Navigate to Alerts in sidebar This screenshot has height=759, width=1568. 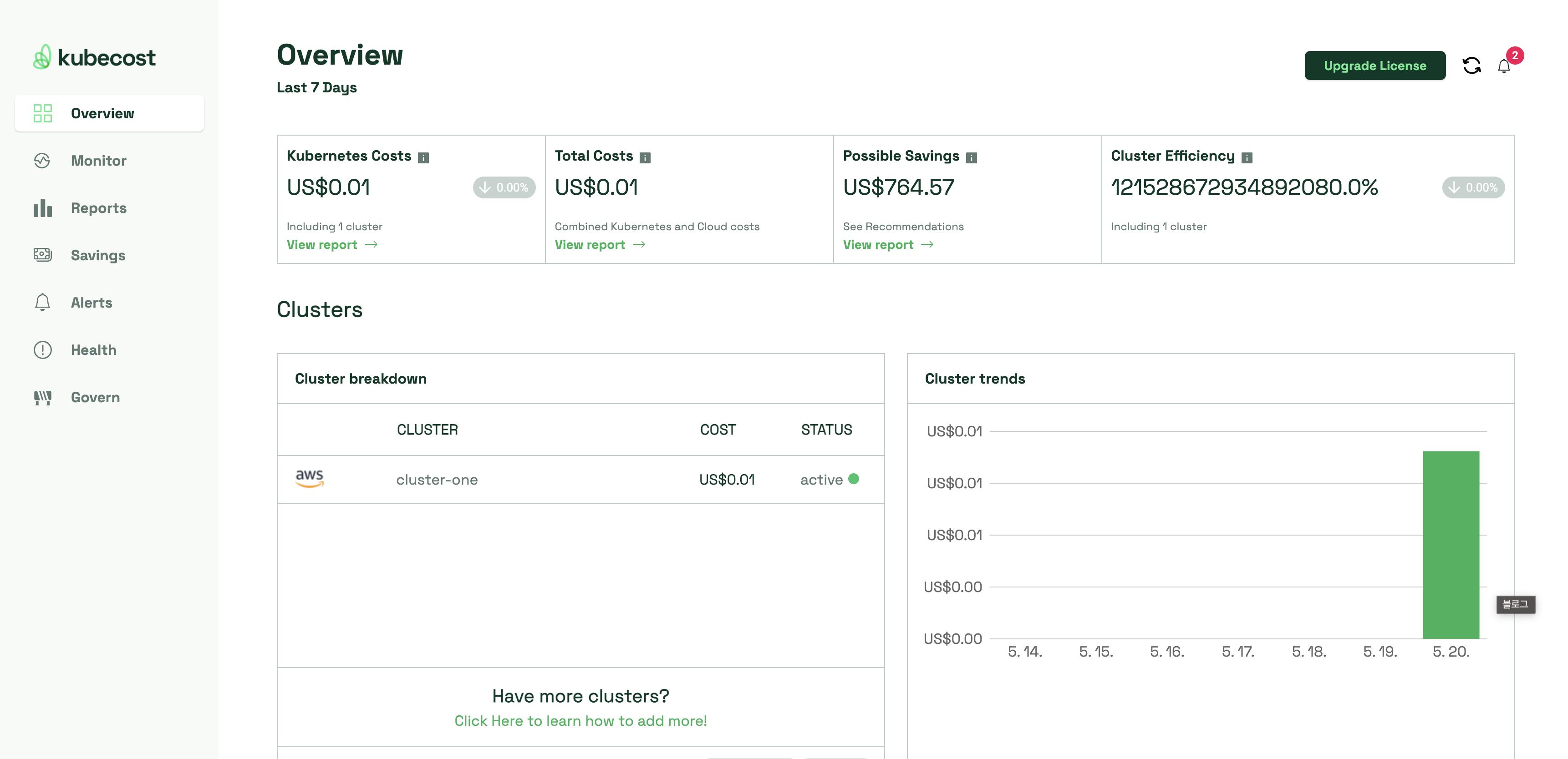[92, 302]
